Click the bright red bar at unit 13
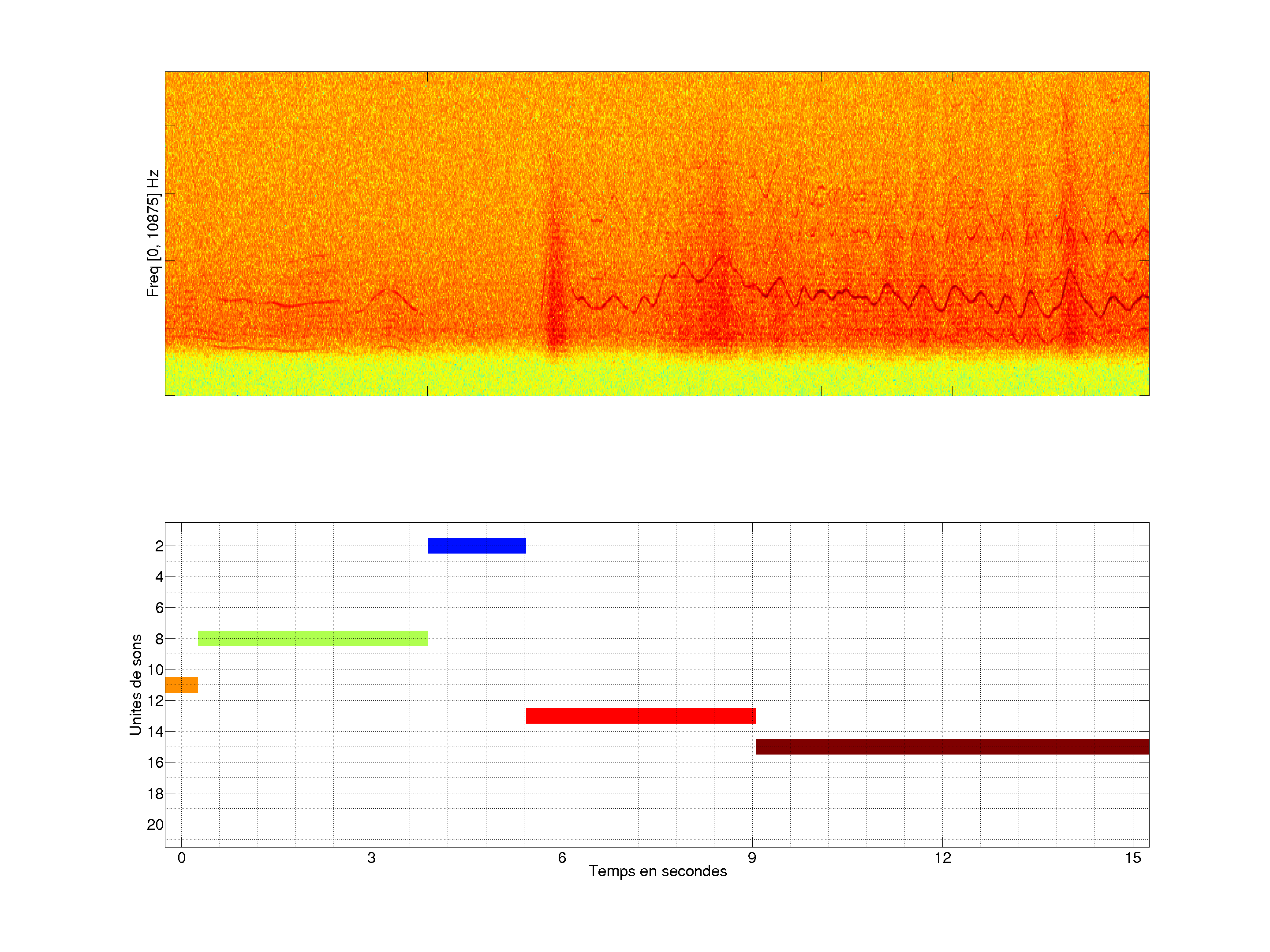Viewport: 1270px width, 952px height. [x=640, y=716]
